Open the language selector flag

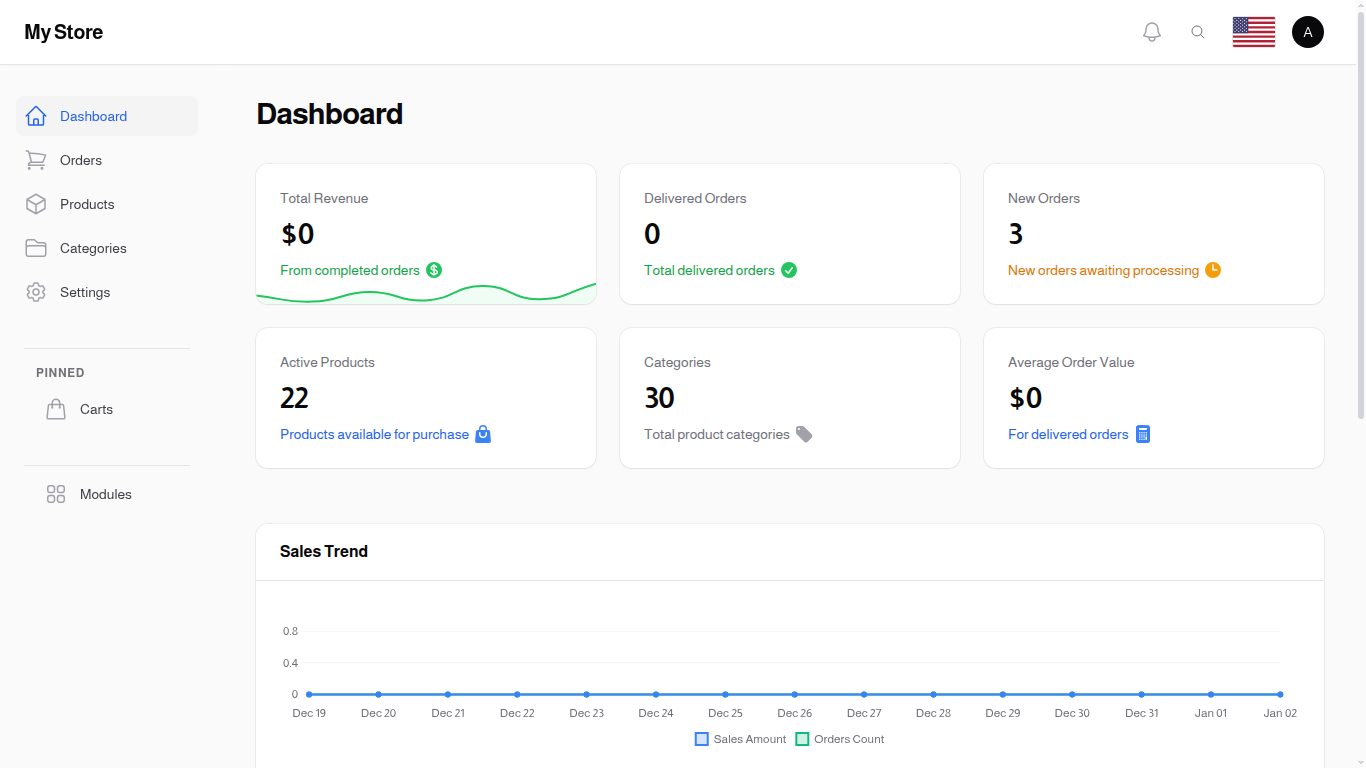[x=1253, y=31]
